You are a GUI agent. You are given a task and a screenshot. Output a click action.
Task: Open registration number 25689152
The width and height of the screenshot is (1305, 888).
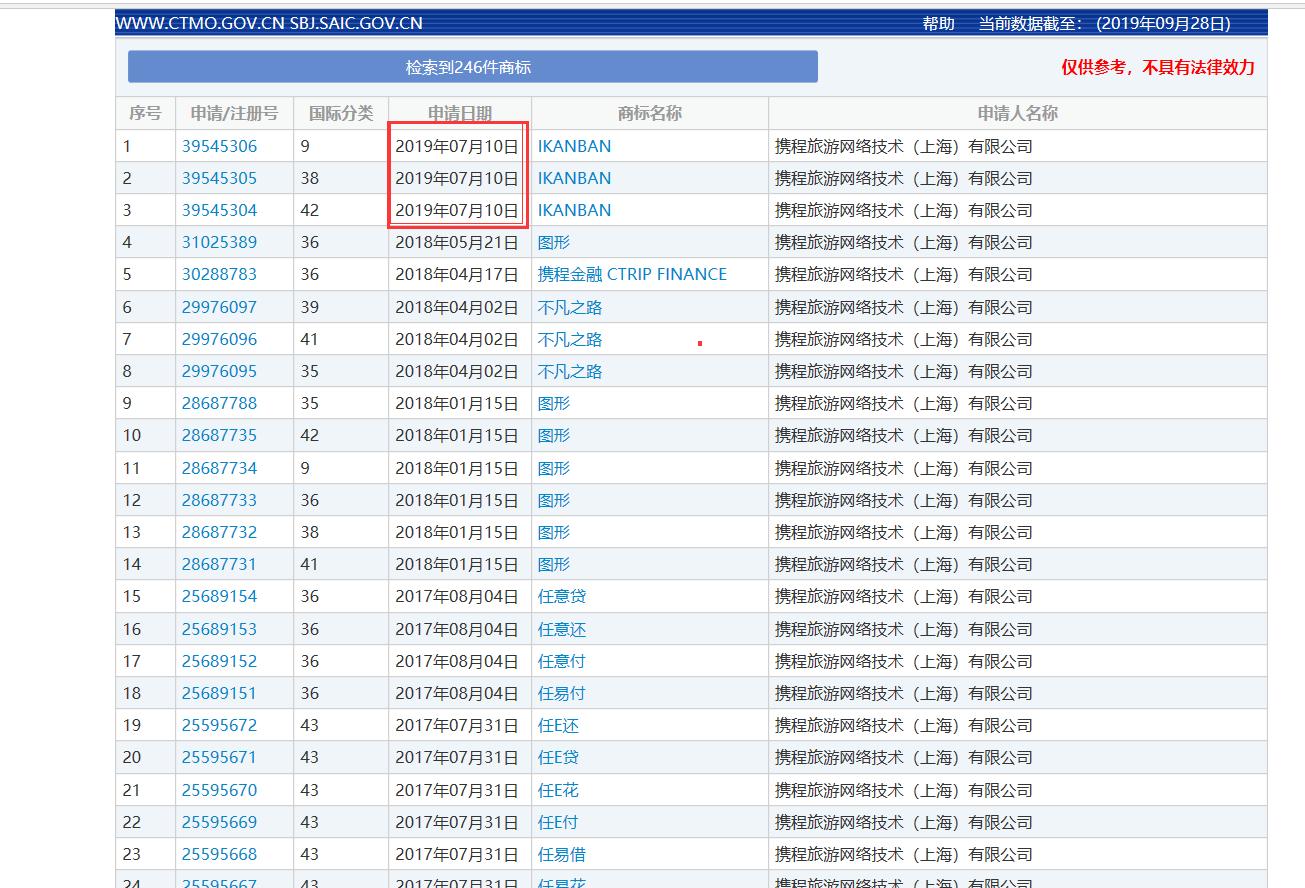pos(219,661)
